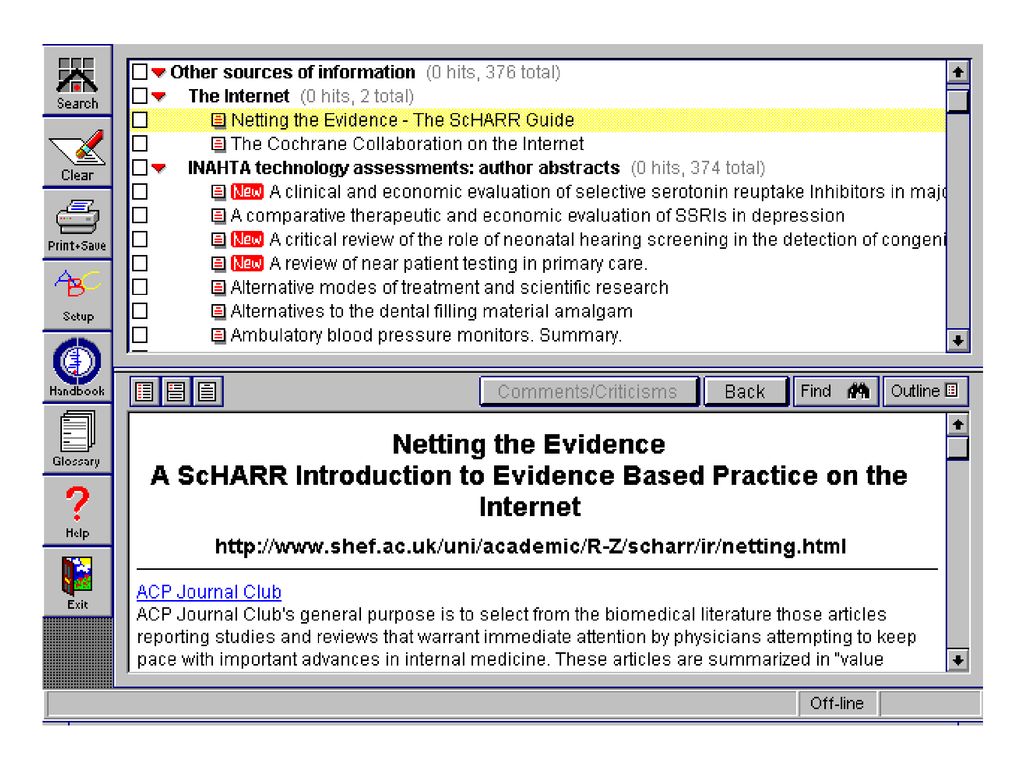Open the Setup ABC icon
Image resolution: width=1024 pixels, height=768 pixels.
point(77,296)
